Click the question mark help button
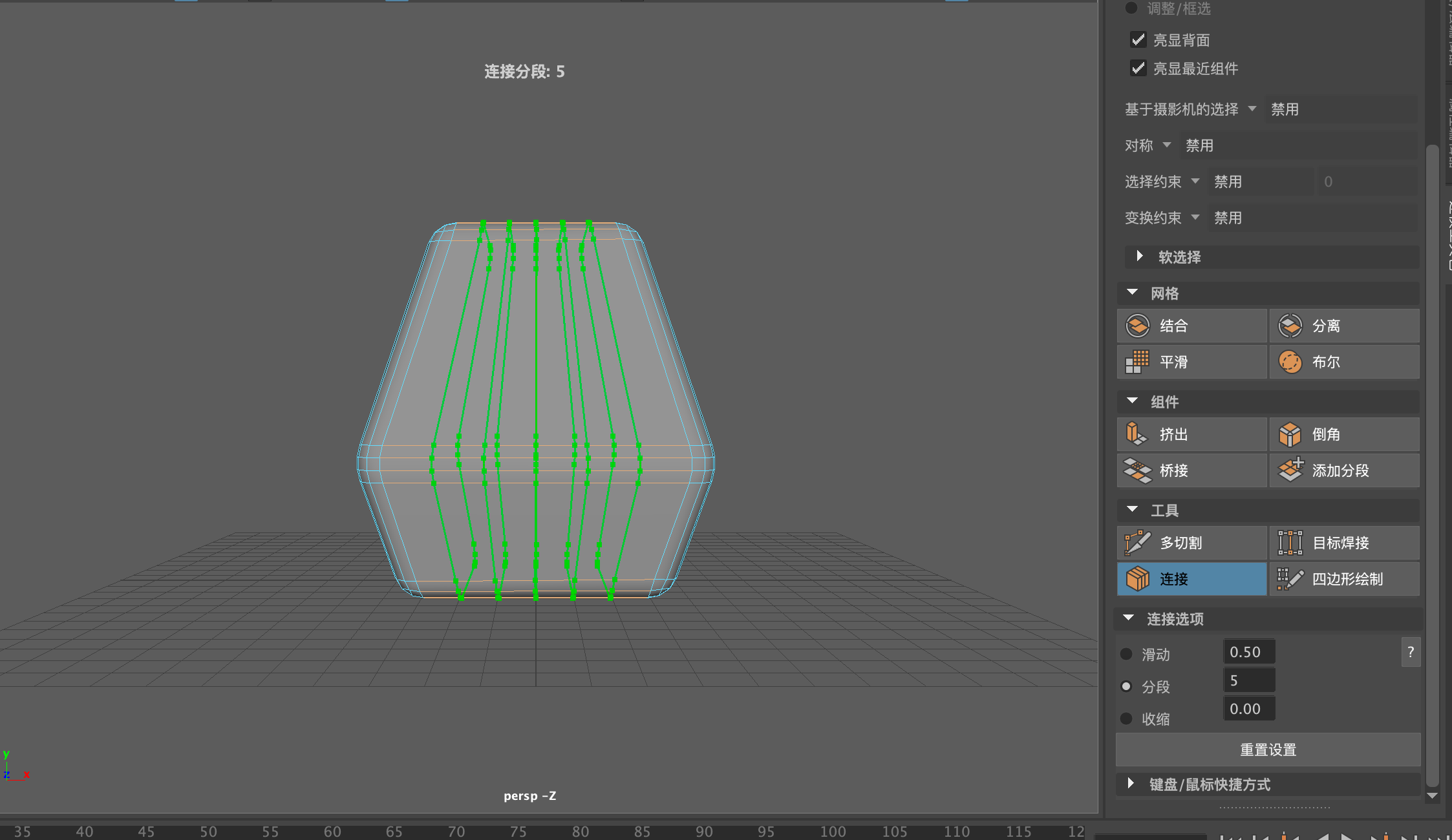This screenshot has height=840, width=1452. pos(1411,653)
